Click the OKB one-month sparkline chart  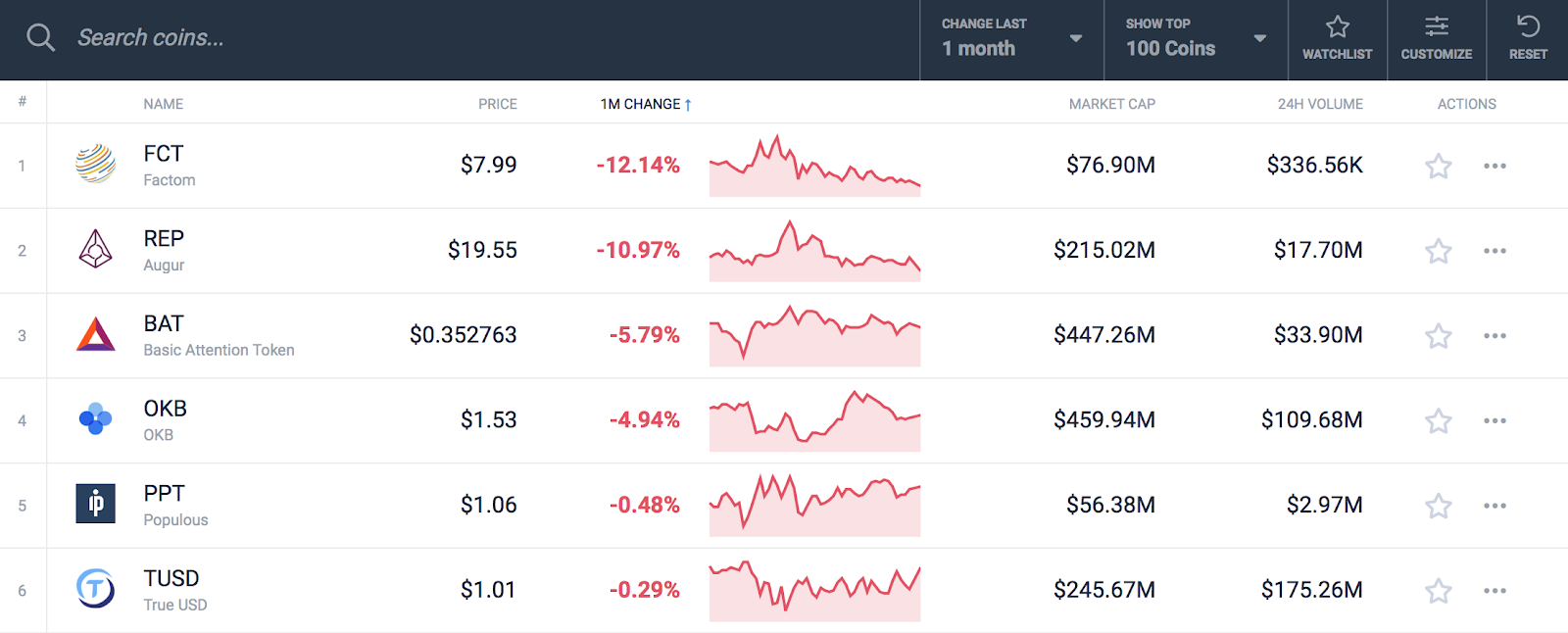pos(814,420)
